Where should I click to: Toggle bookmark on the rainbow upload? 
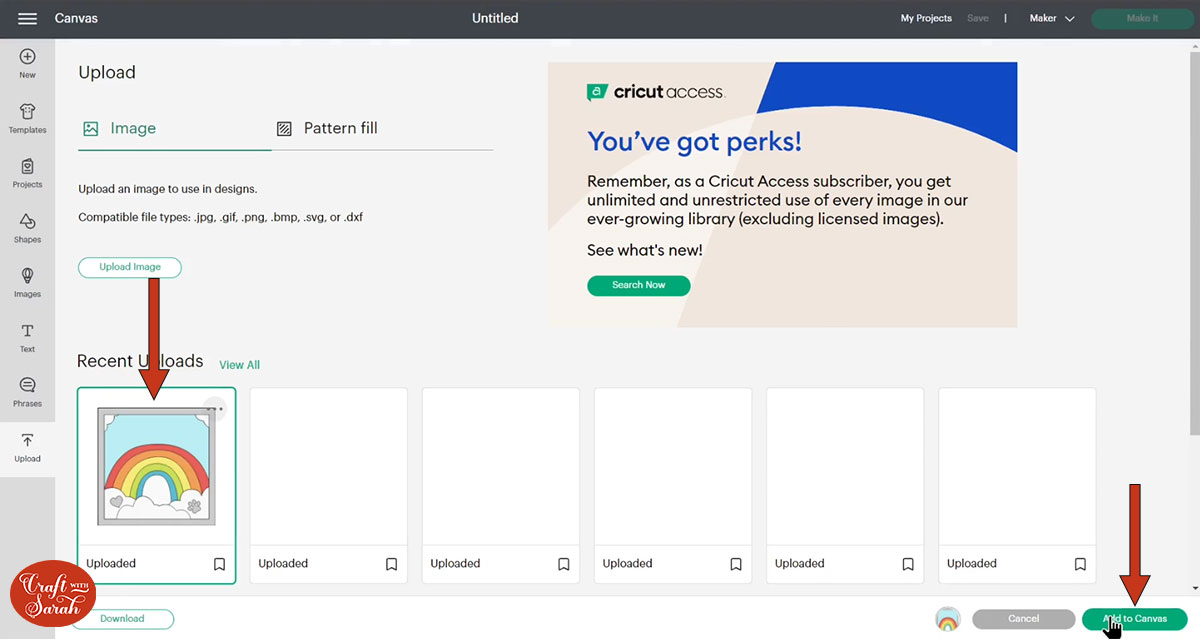(x=220, y=564)
